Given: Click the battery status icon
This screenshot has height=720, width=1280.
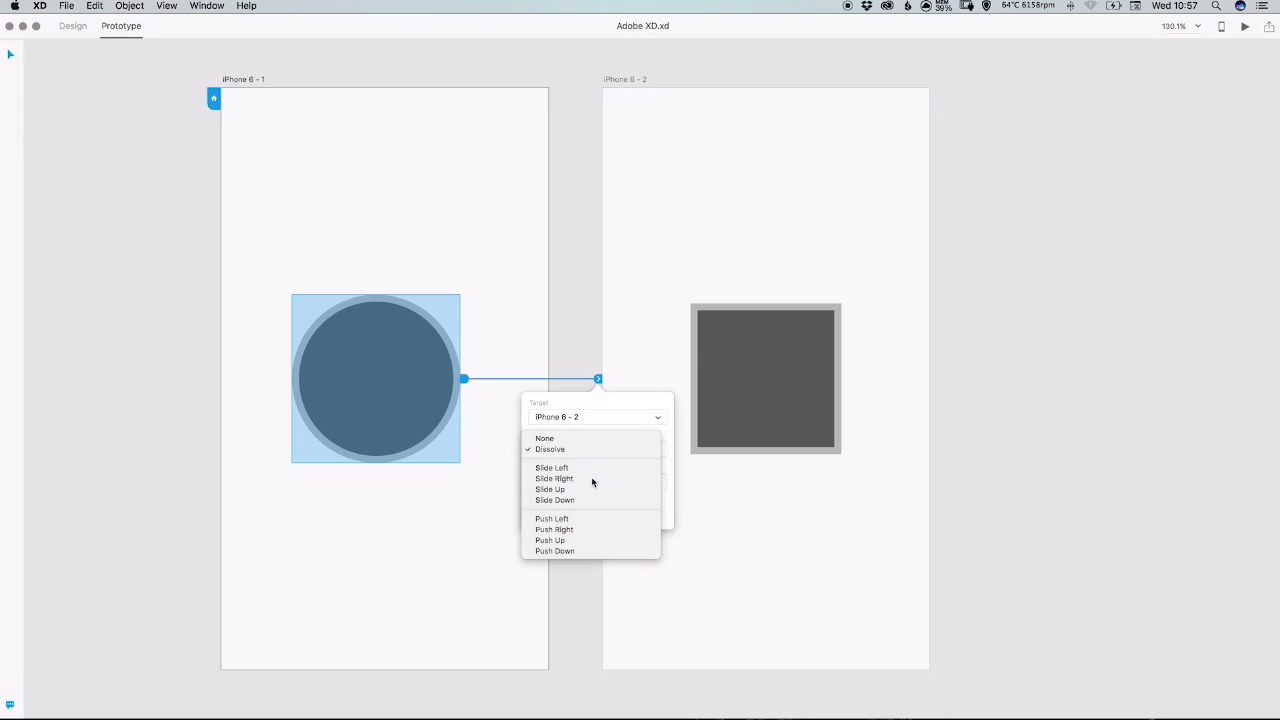Looking at the screenshot, I should (x=1113, y=6).
